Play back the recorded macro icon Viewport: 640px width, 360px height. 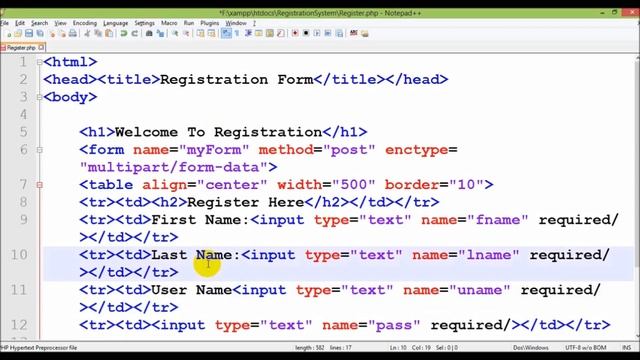[317, 33]
